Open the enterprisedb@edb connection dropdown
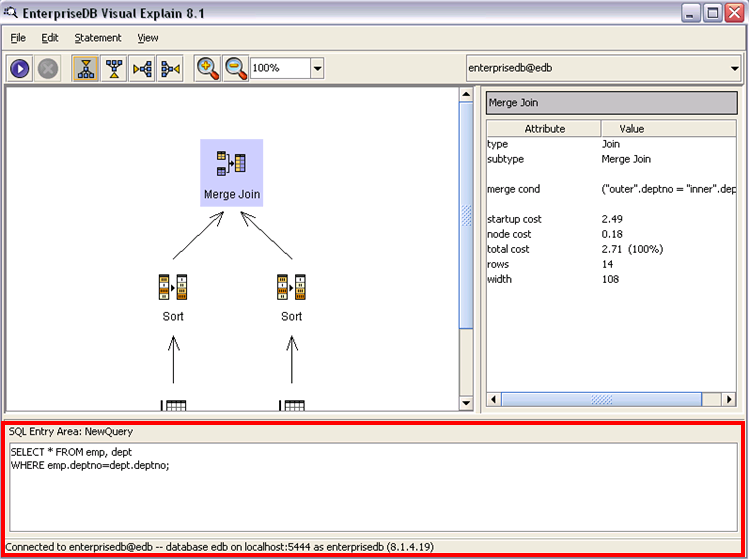The width and height of the screenshot is (749, 560). [735, 68]
